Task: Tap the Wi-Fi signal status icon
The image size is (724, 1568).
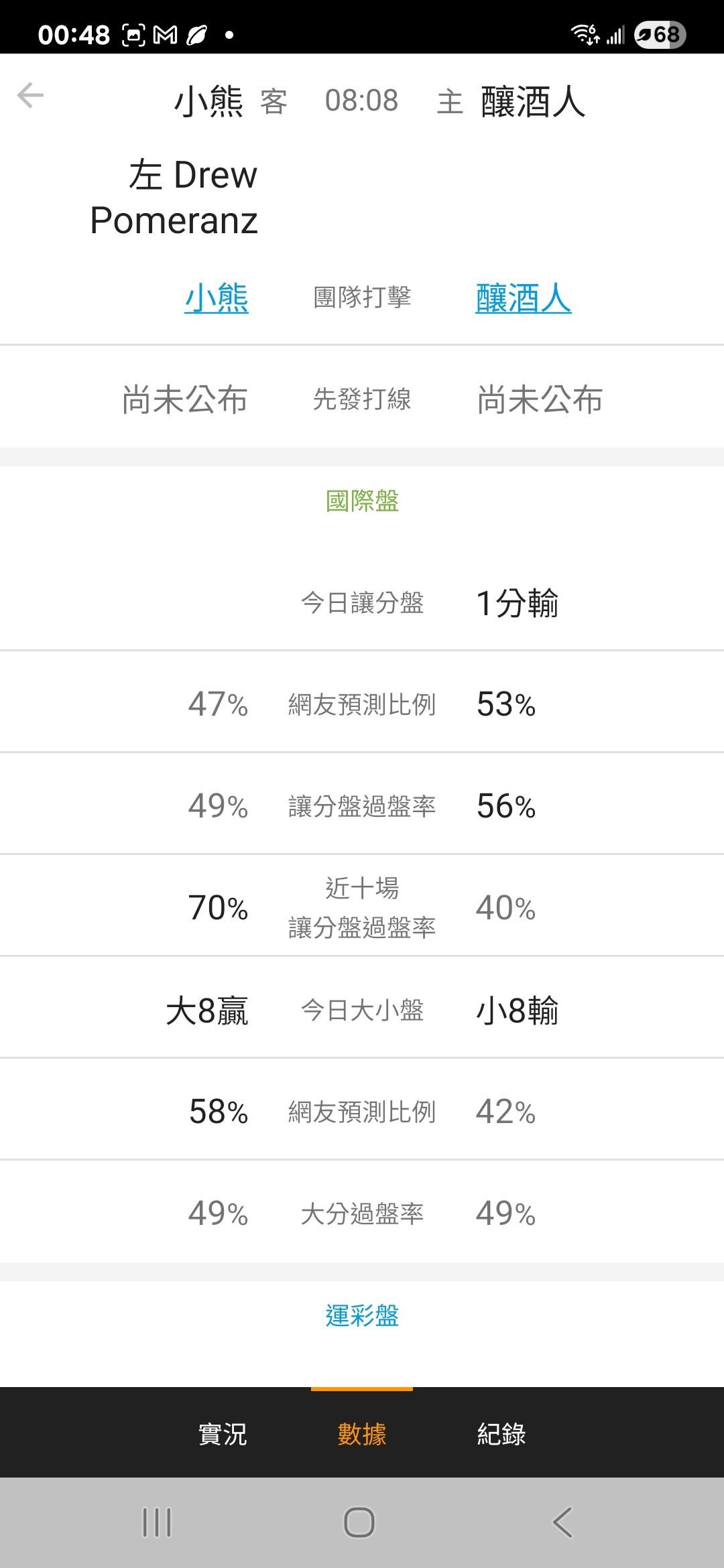Action: [x=585, y=34]
